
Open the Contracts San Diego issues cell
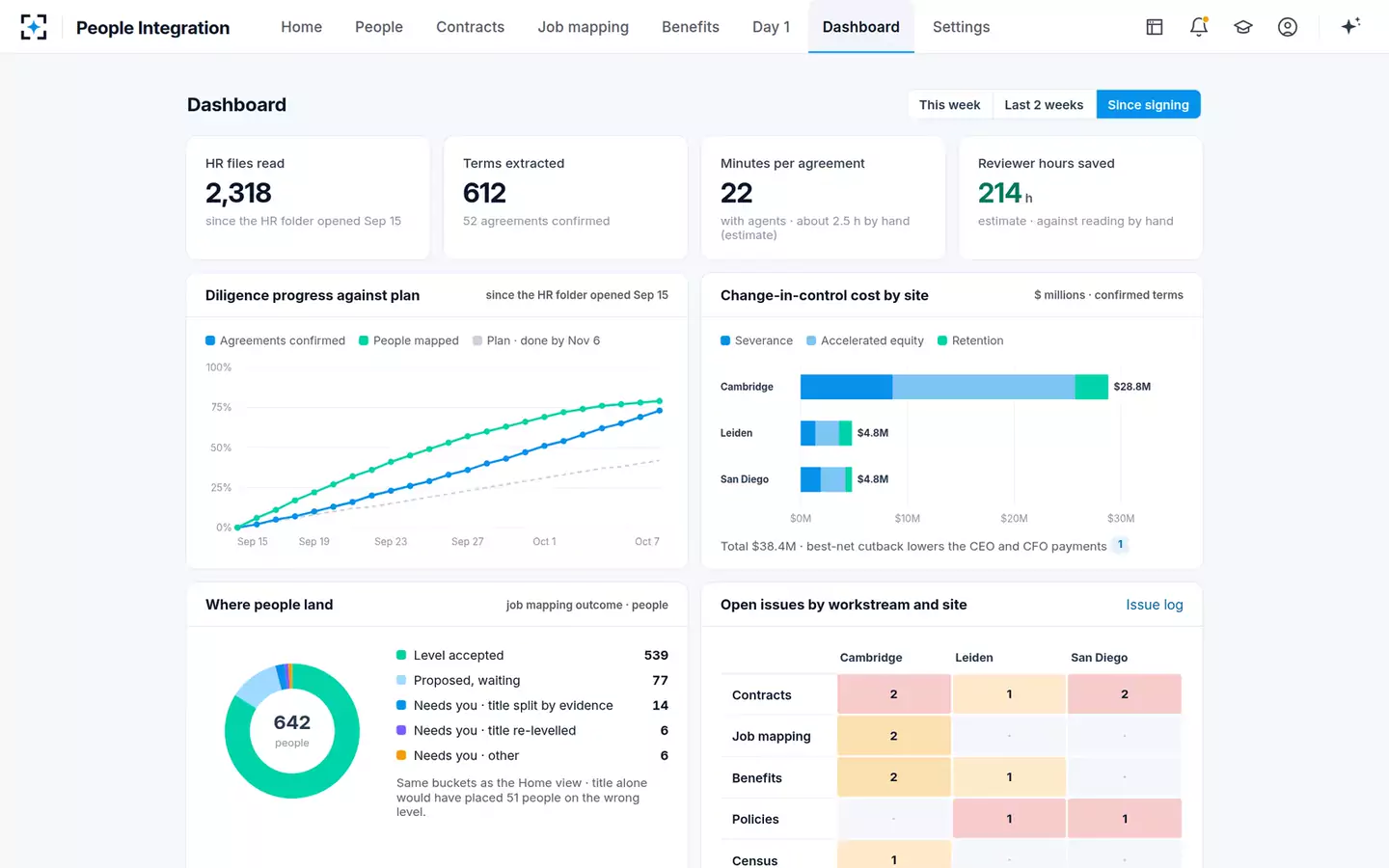coord(1125,694)
